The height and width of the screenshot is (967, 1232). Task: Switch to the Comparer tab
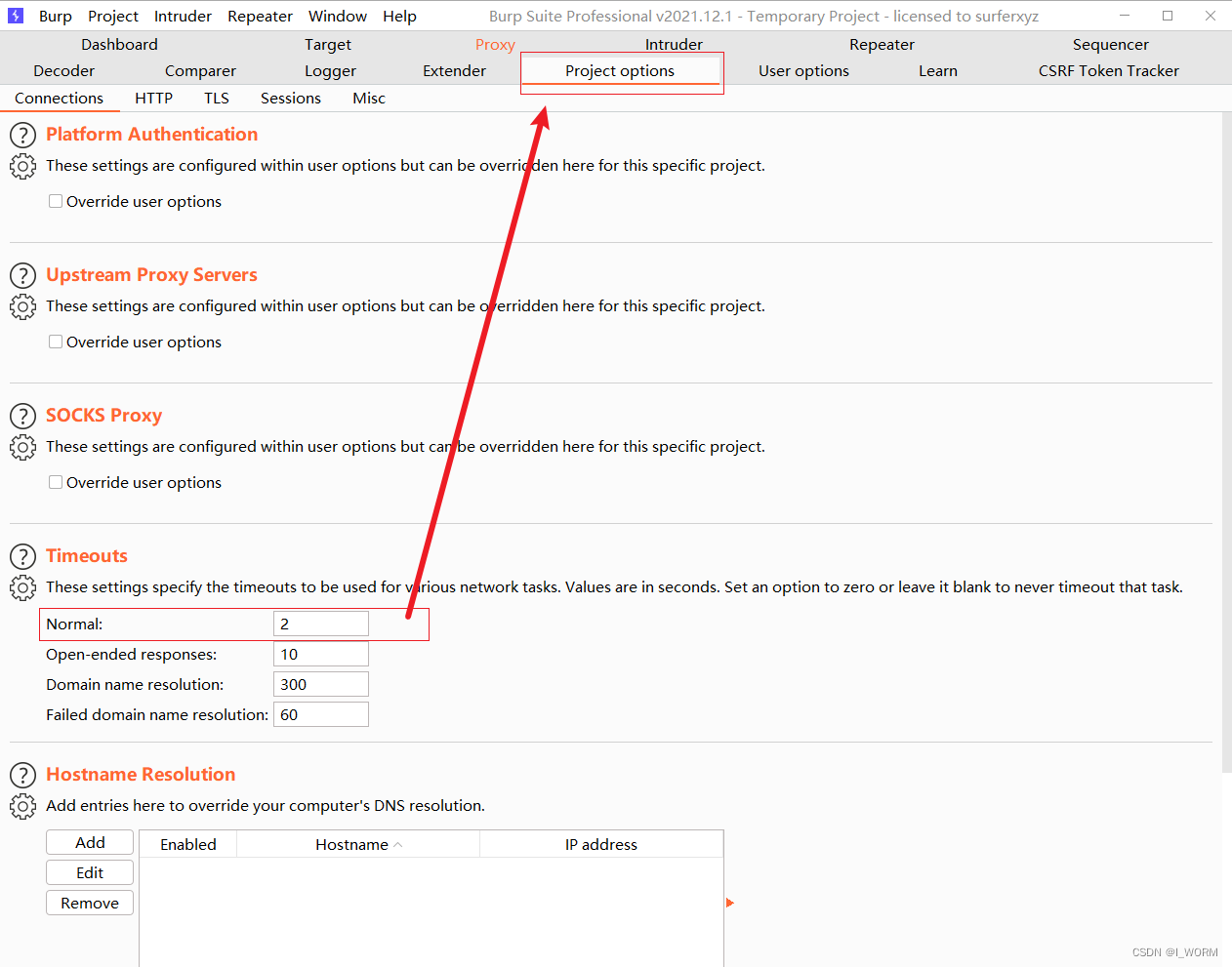200,70
